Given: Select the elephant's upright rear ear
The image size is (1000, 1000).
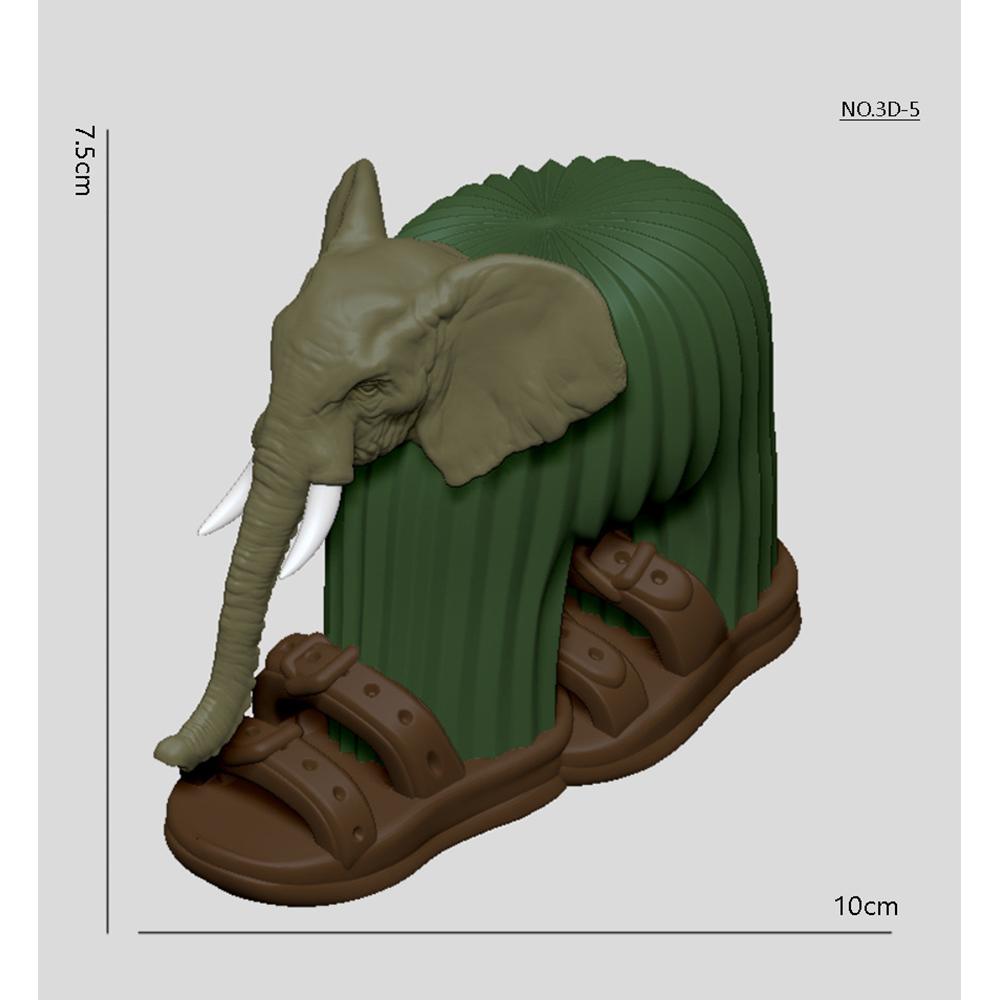Looking at the screenshot, I should click(x=355, y=208).
